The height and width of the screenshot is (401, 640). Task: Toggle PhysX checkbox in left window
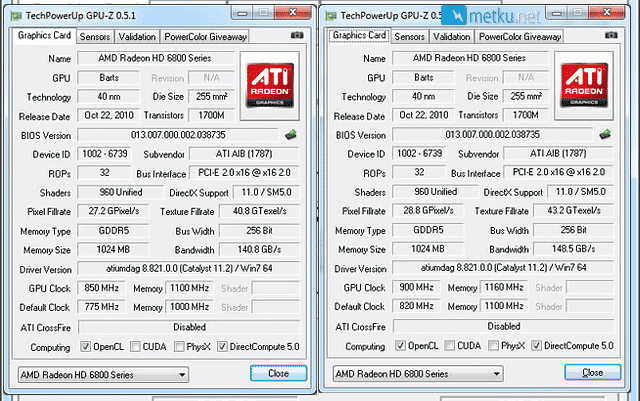coord(179,347)
